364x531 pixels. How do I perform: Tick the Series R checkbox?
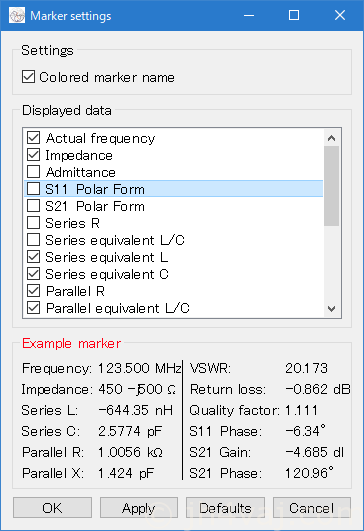coord(34,223)
